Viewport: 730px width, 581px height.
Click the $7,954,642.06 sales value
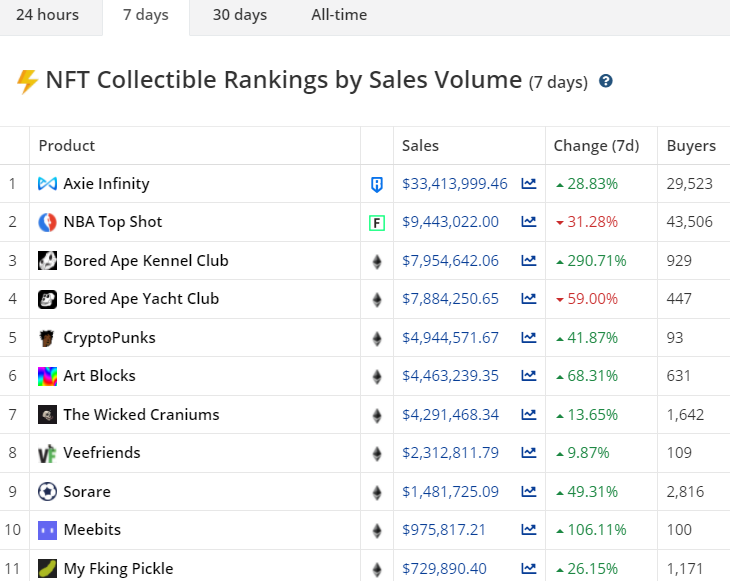pos(450,261)
